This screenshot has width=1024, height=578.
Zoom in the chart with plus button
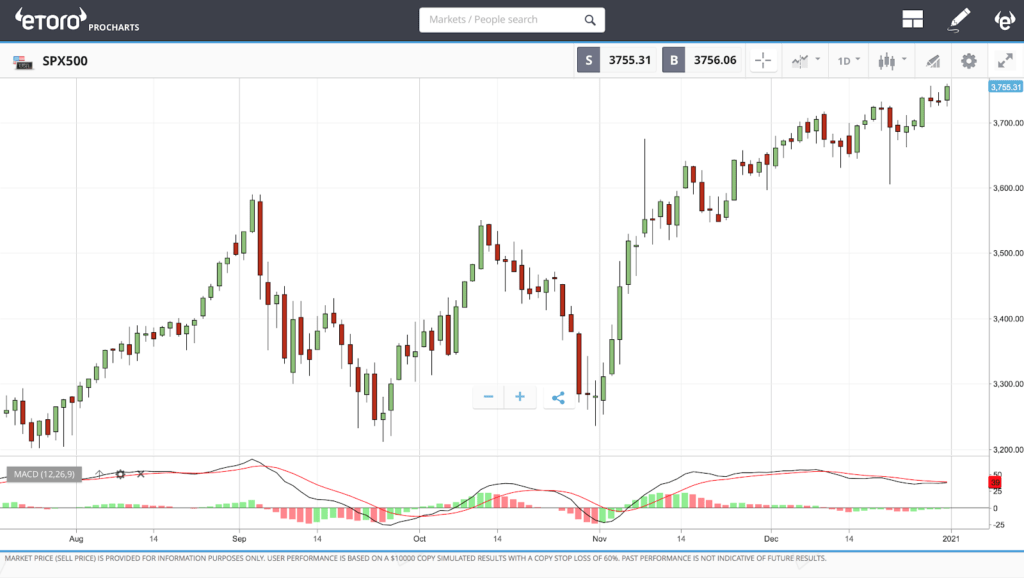(x=520, y=397)
